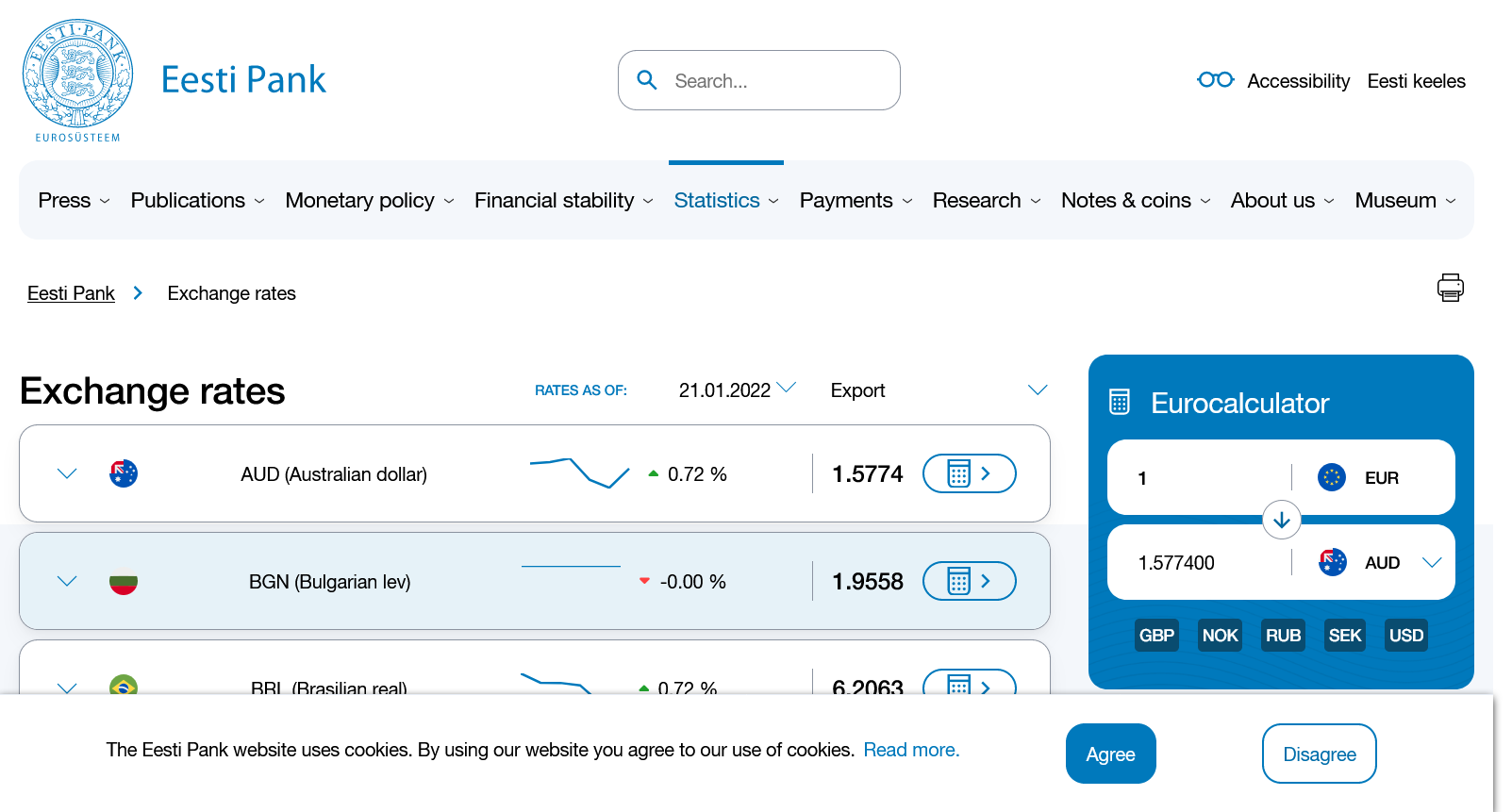Select USD quick currency button
This screenshot has width=1512, height=812.
click(1405, 636)
